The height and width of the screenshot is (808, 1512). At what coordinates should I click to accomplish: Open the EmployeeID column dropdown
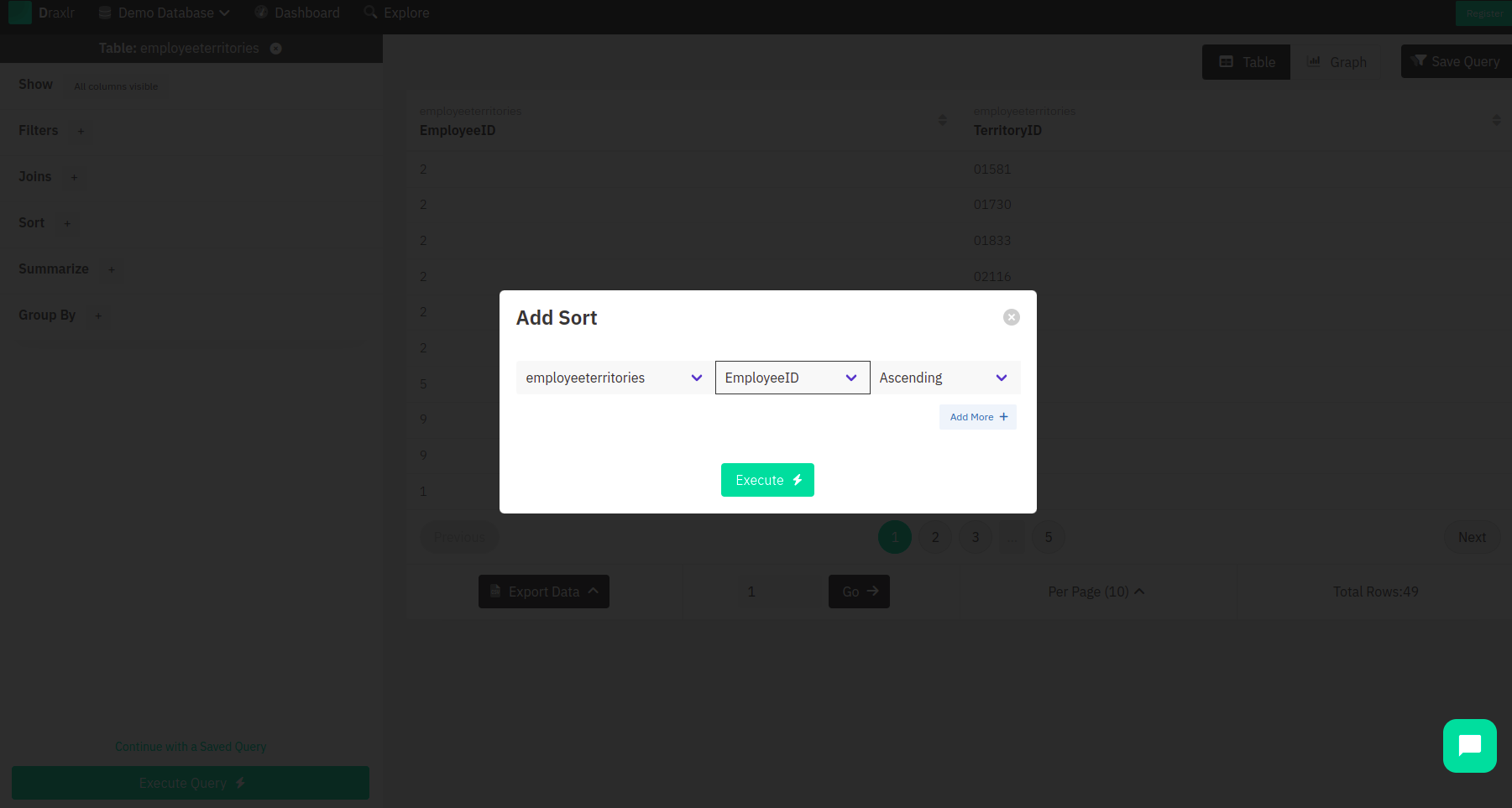[792, 378]
